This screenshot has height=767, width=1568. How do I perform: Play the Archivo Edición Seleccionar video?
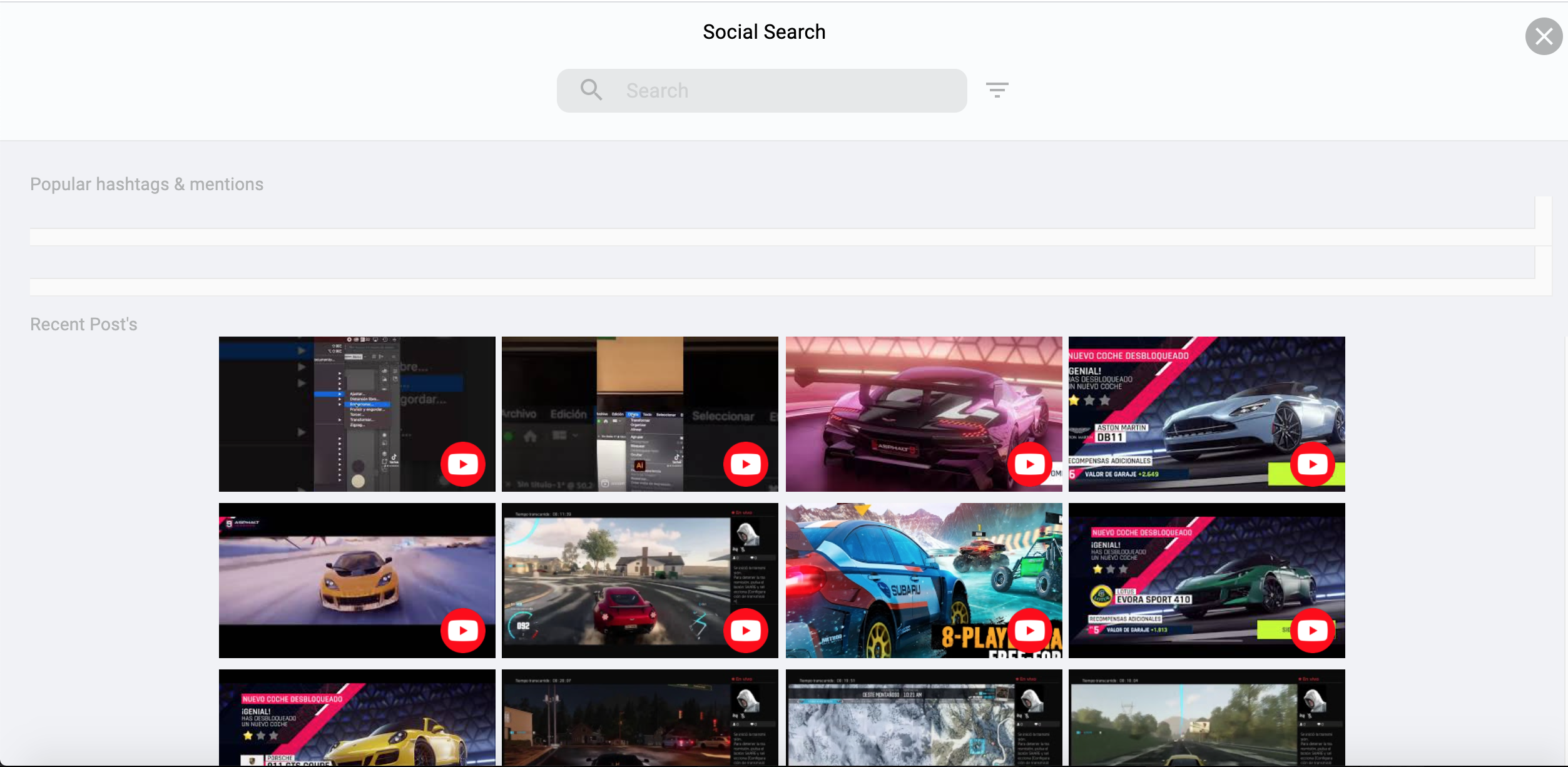[x=746, y=464]
